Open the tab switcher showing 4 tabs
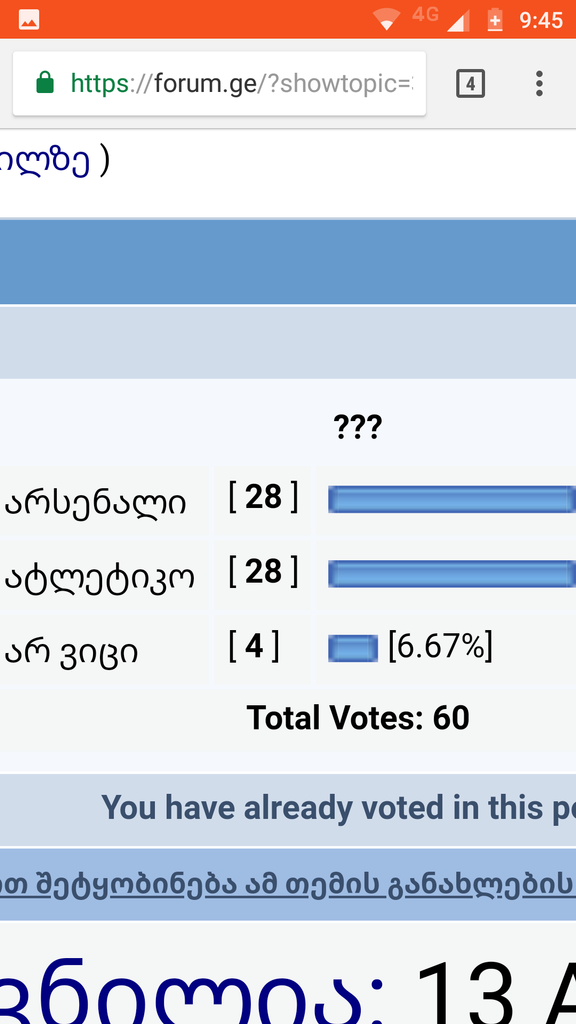The width and height of the screenshot is (576, 1024). [x=470, y=84]
